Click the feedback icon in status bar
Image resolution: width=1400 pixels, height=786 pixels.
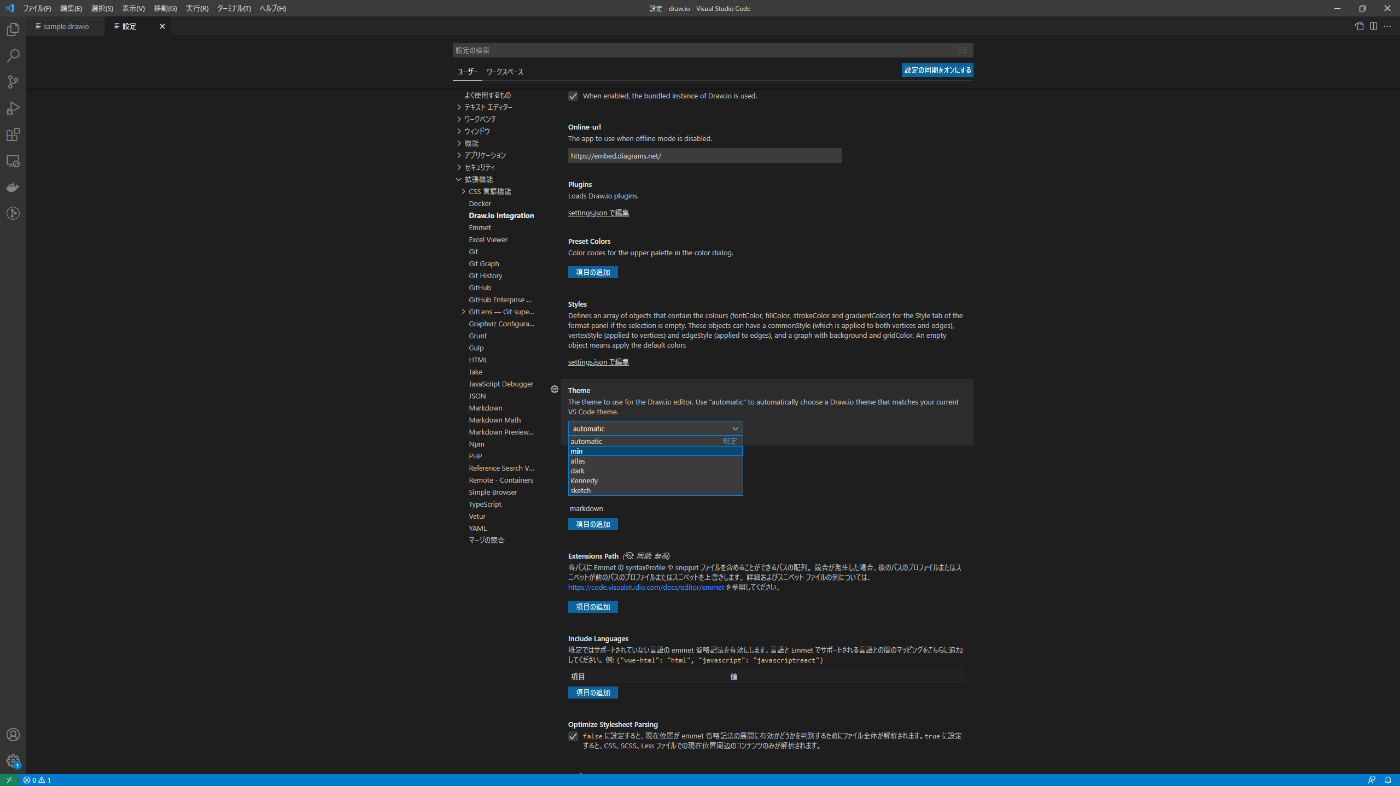coord(1372,780)
